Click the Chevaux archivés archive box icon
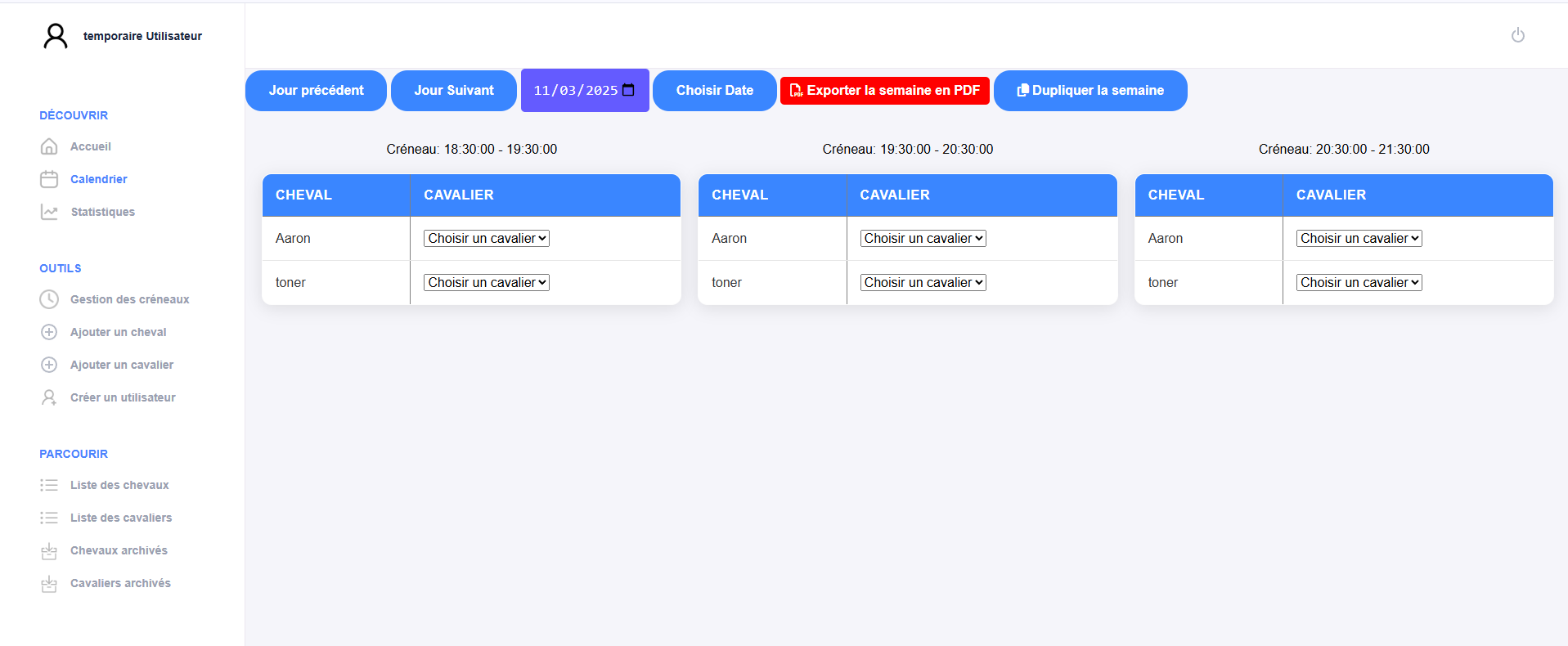 coord(49,551)
